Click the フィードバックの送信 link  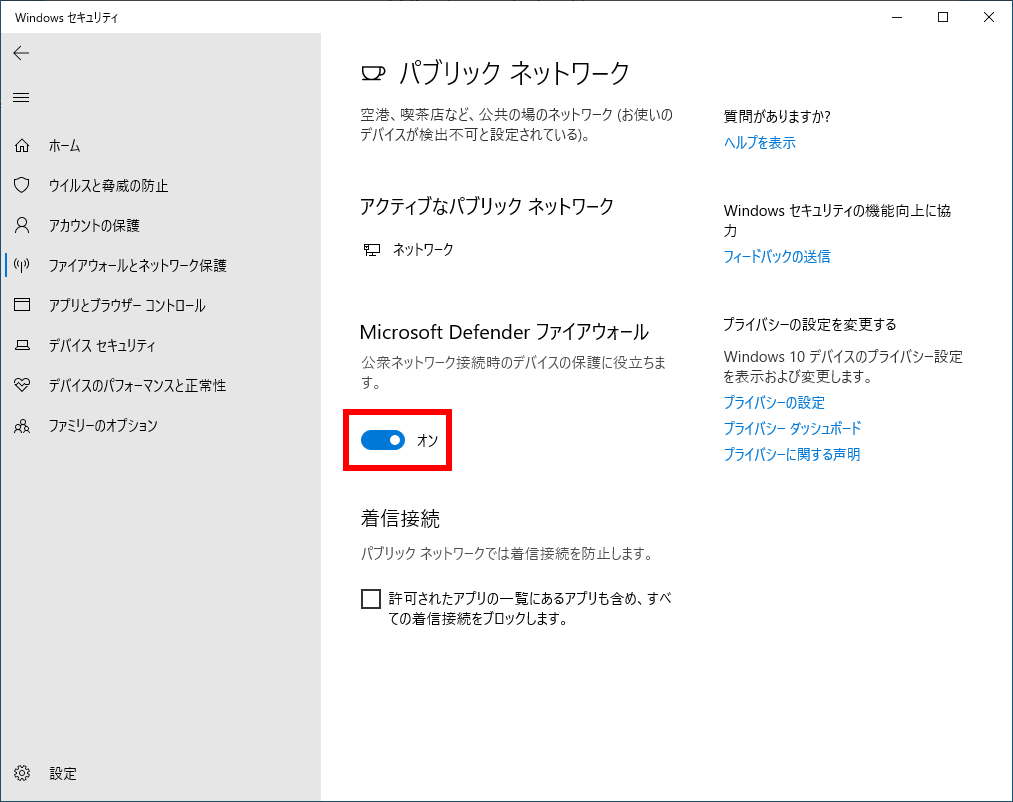coord(777,257)
